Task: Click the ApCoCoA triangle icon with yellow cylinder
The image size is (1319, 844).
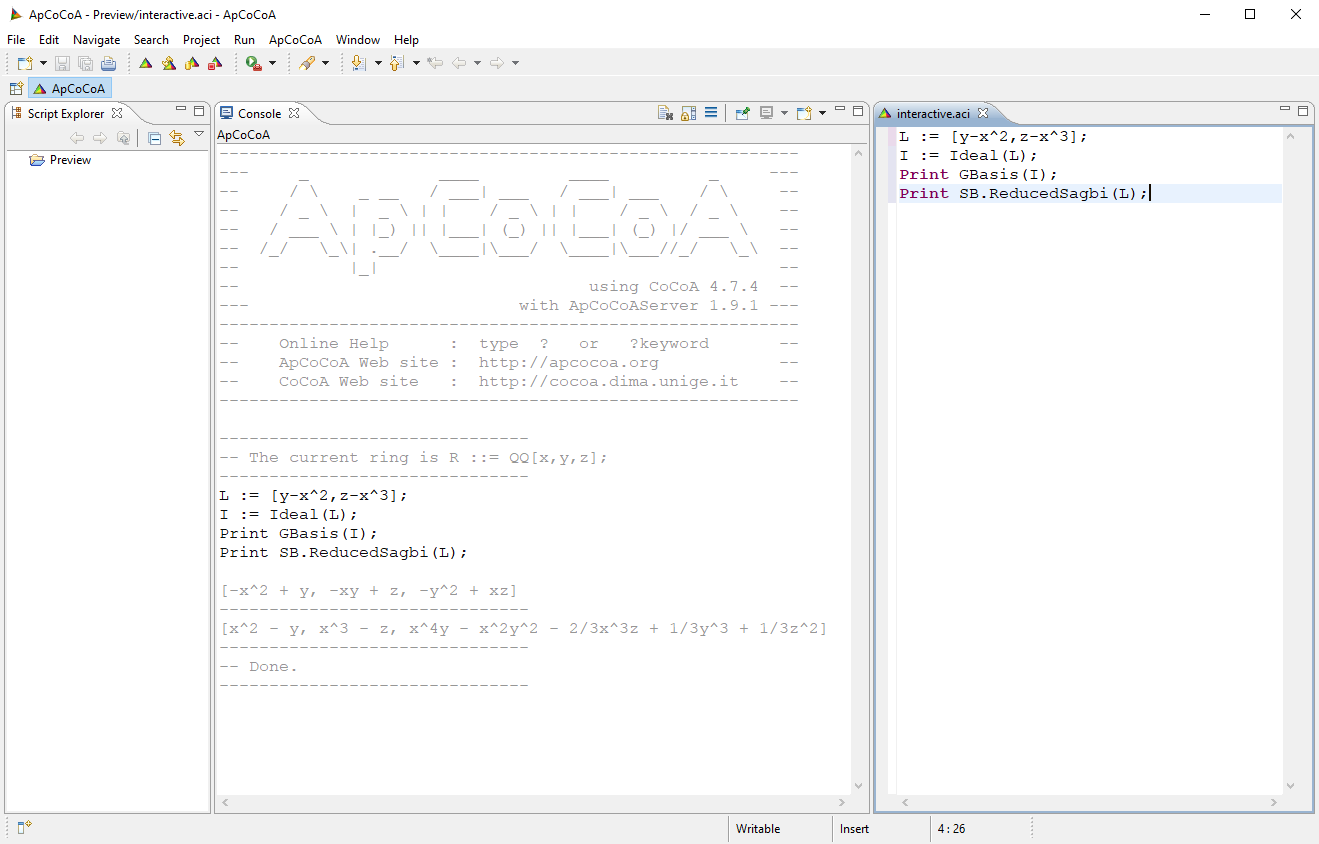Action: 192,63
